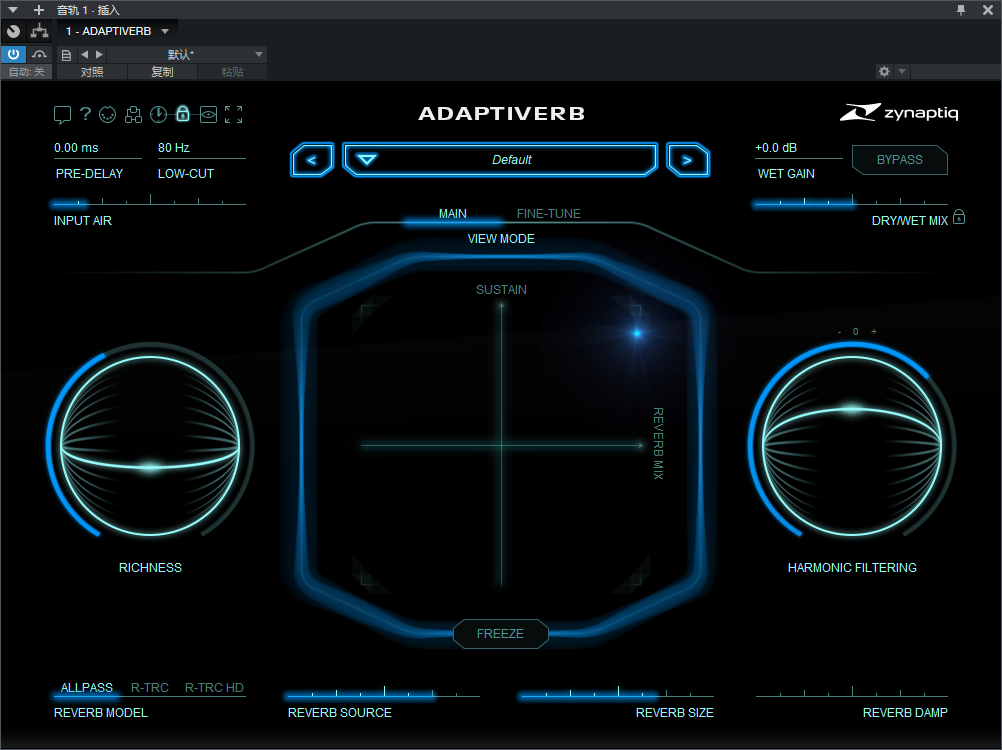1002x750 pixels.
Task: Click the knob icon in host header
Action: coord(13,31)
